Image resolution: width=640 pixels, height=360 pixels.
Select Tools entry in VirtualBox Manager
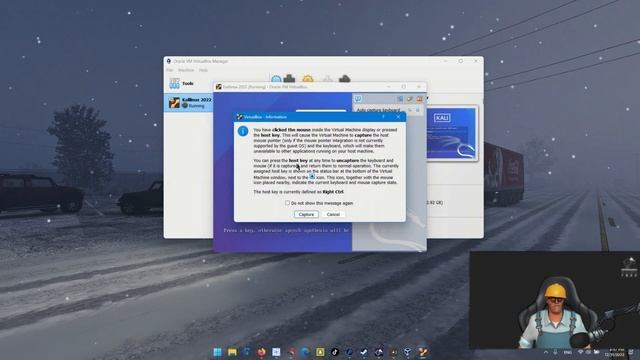(x=188, y=83)
